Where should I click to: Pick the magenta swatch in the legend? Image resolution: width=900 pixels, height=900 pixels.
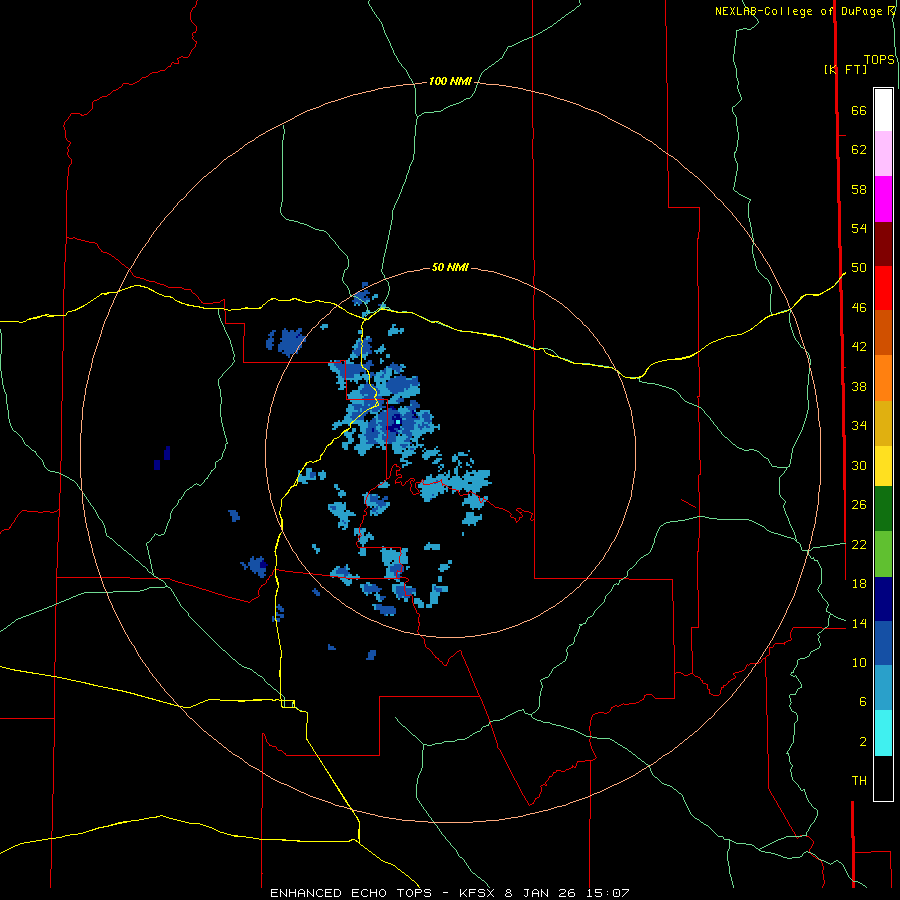(x=883, y=199)
